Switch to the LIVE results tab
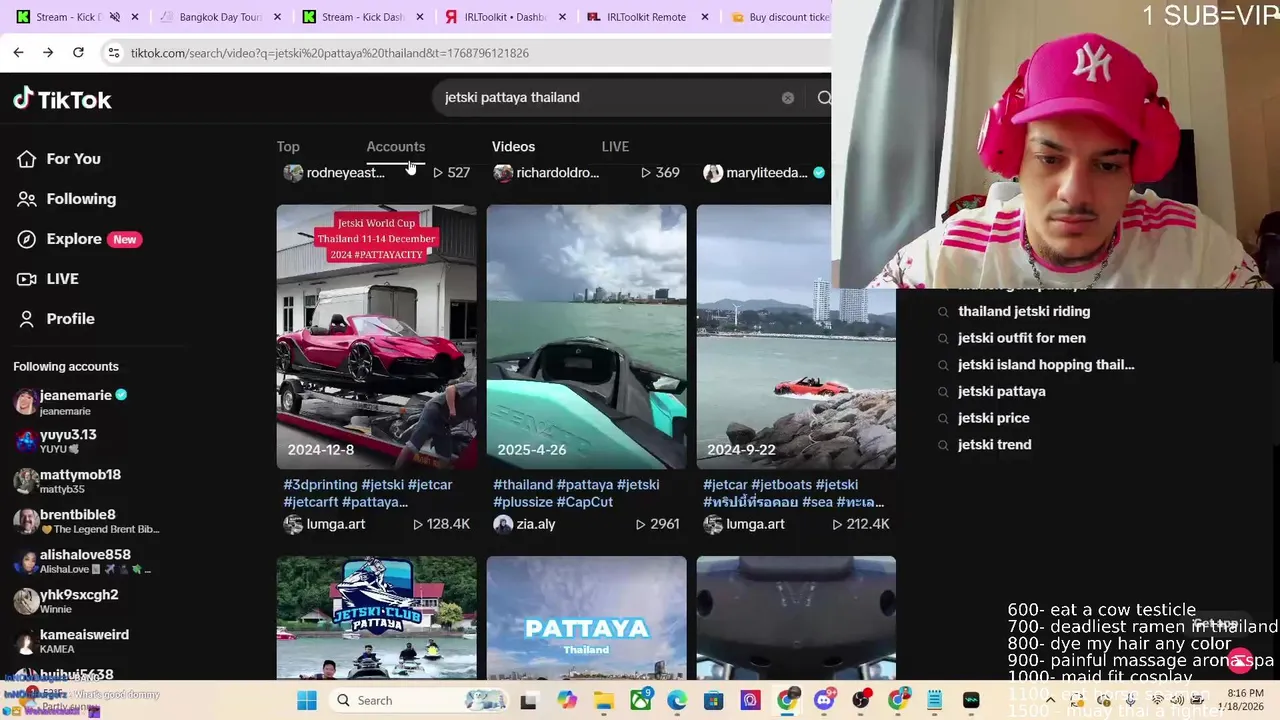Viewport: 1280px width, 720px height. click(x=615, y=147)
